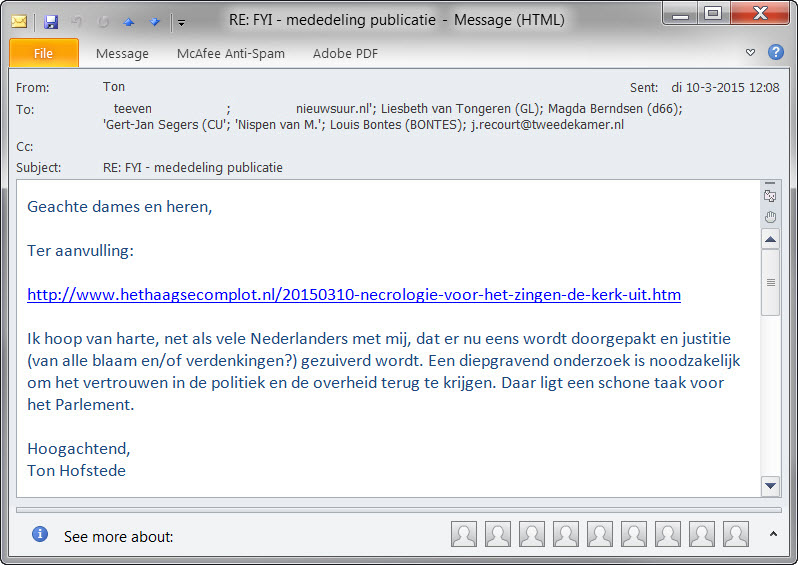Image resolution: width=798 pixels, height=565 pixels.
Task: Click the Redo arrow in quick access toolbar
Action: 103,22
